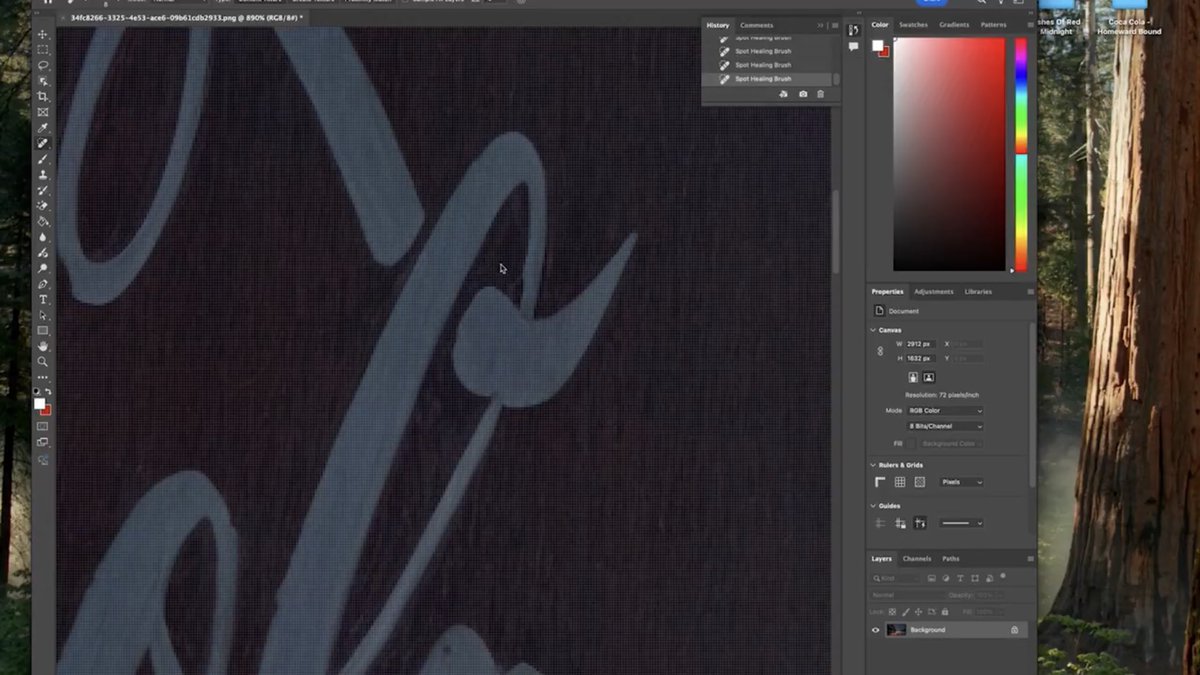This screenshot has width=1200, height=675.
Task: Open the 8 Bits/Channel dropdown
Action: [946, 426]
